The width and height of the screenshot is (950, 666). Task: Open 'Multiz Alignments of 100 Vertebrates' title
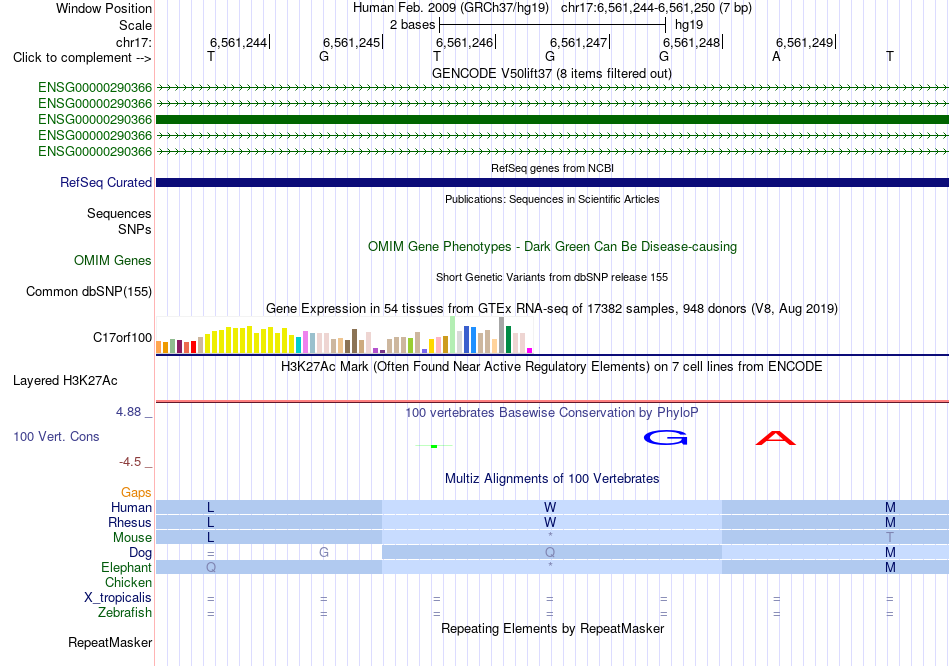click(x=552, y=479)
